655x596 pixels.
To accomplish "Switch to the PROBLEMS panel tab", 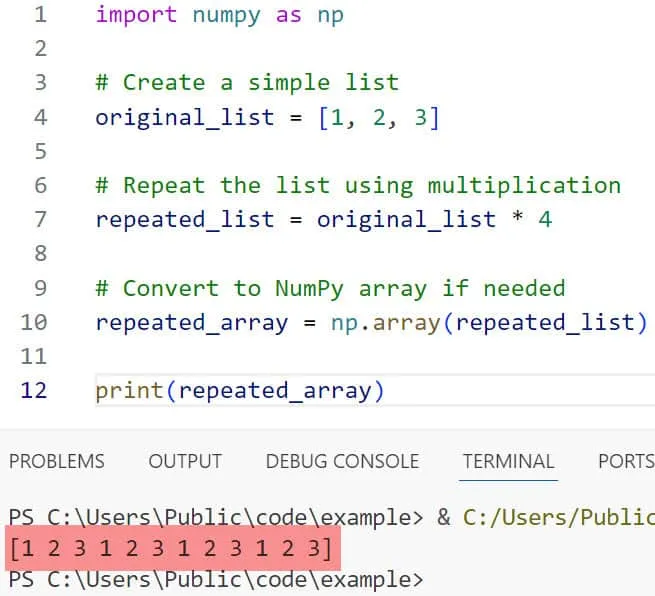I will point(56,461).
